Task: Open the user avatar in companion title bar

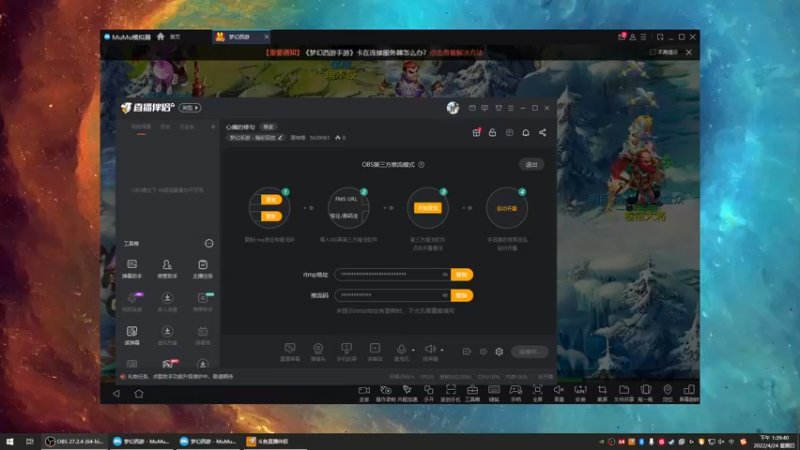Action: coord(453,108)
